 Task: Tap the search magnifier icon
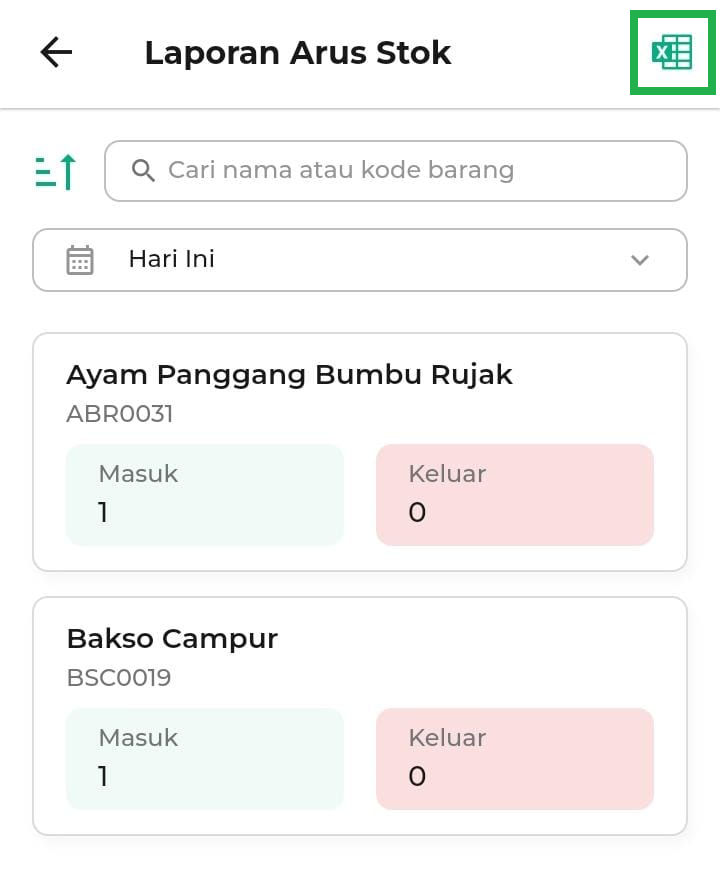pyautogui.click(x=143, y=171)
